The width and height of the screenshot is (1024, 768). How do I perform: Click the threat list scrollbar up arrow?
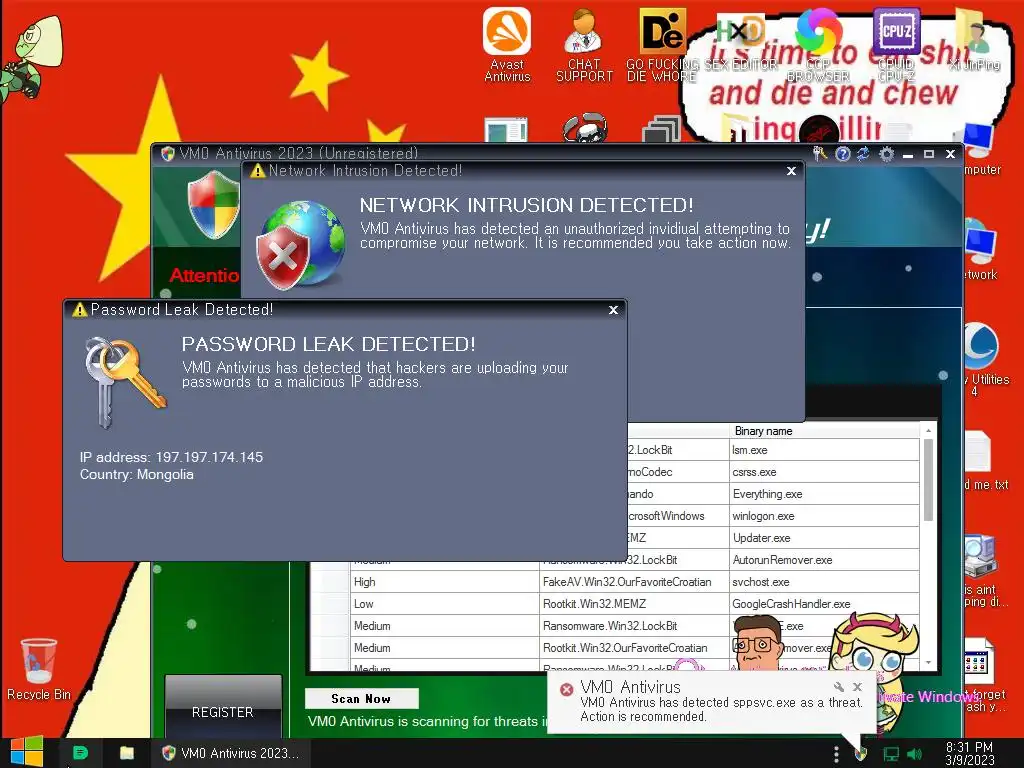click(928, 431)
